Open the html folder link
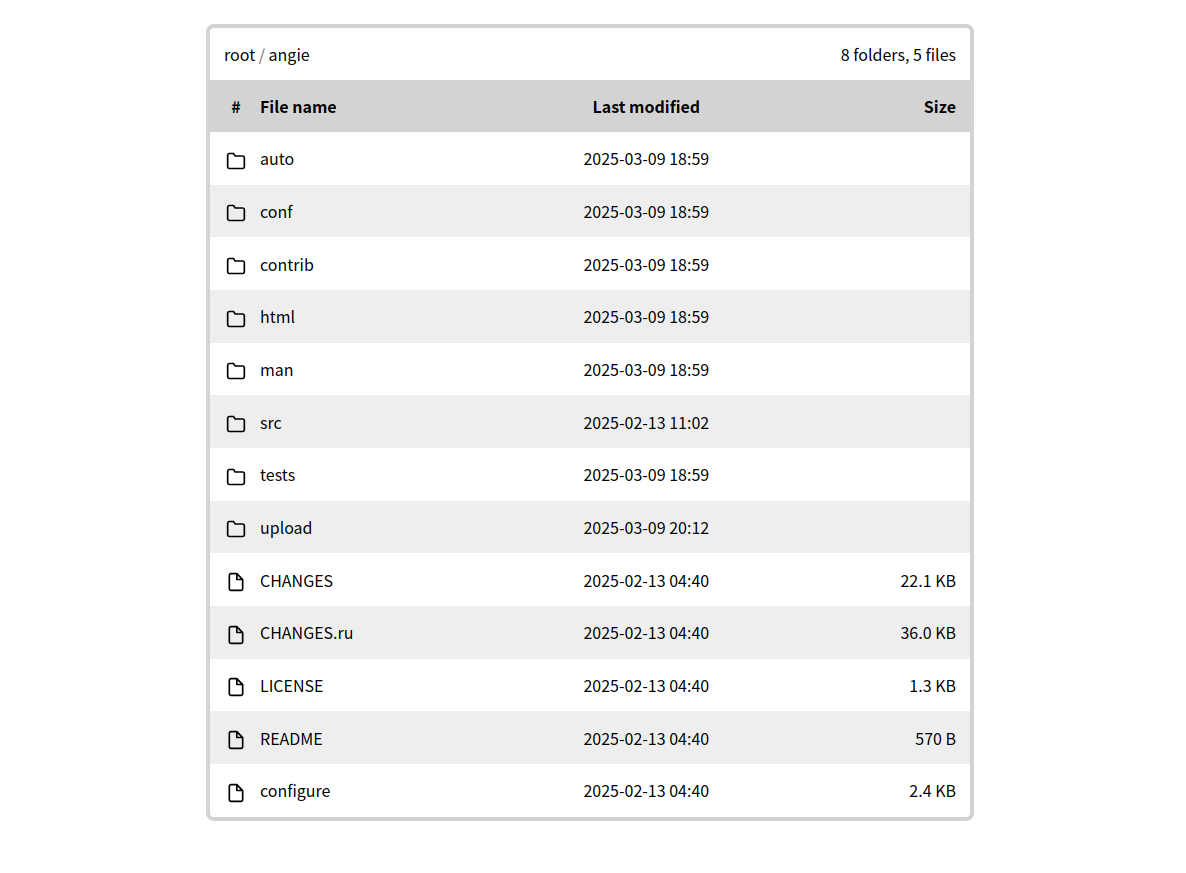 277,317
